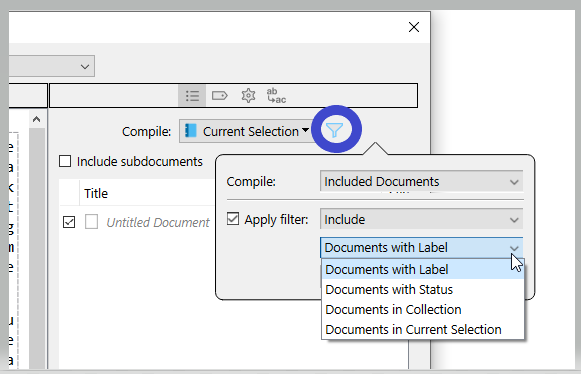Click the document icon beside Untitled Document
581x374 pixels.
click(x=91, y=222)
